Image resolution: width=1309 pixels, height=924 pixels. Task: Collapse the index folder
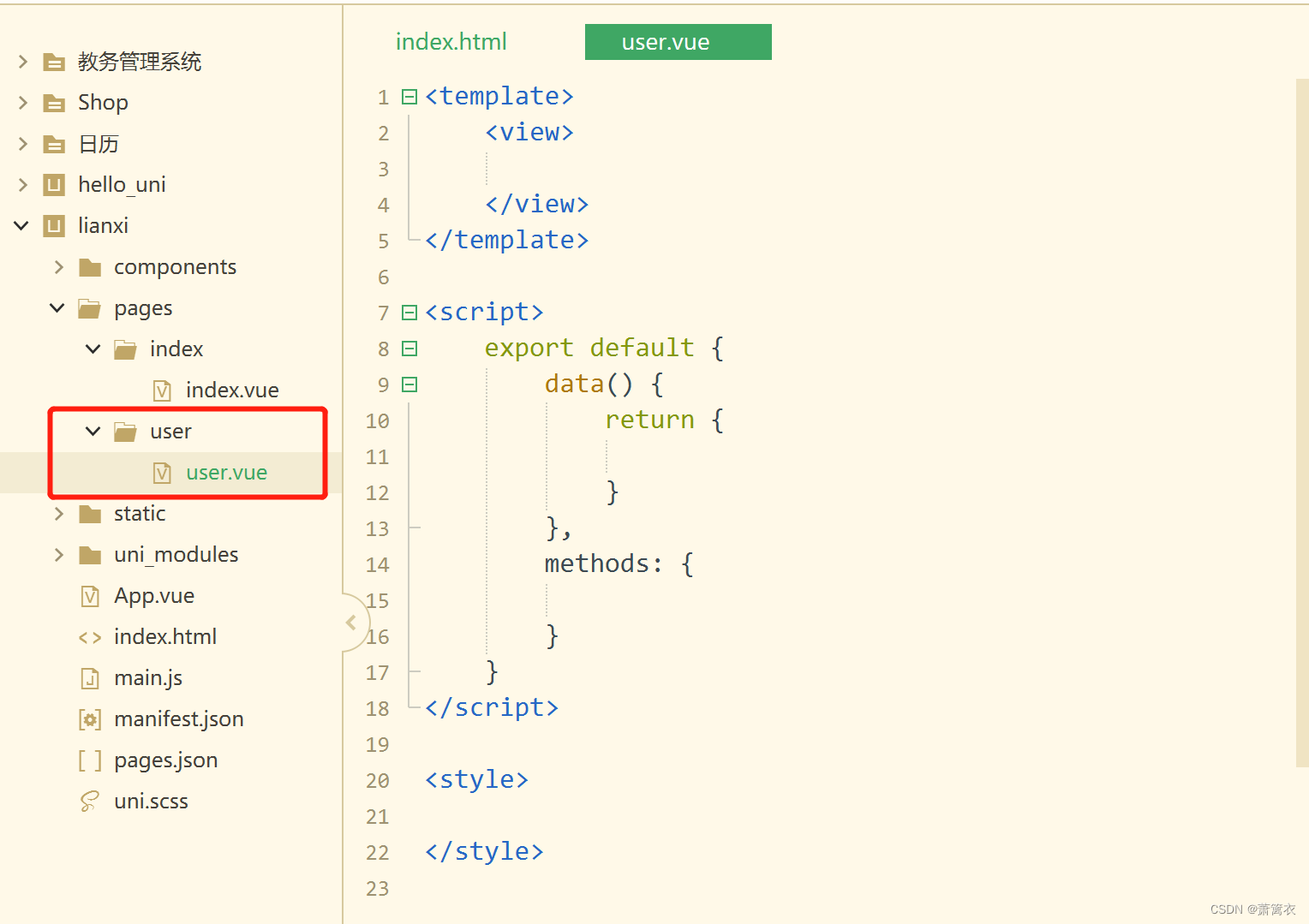pyautogui.click(x=93, y=349)
